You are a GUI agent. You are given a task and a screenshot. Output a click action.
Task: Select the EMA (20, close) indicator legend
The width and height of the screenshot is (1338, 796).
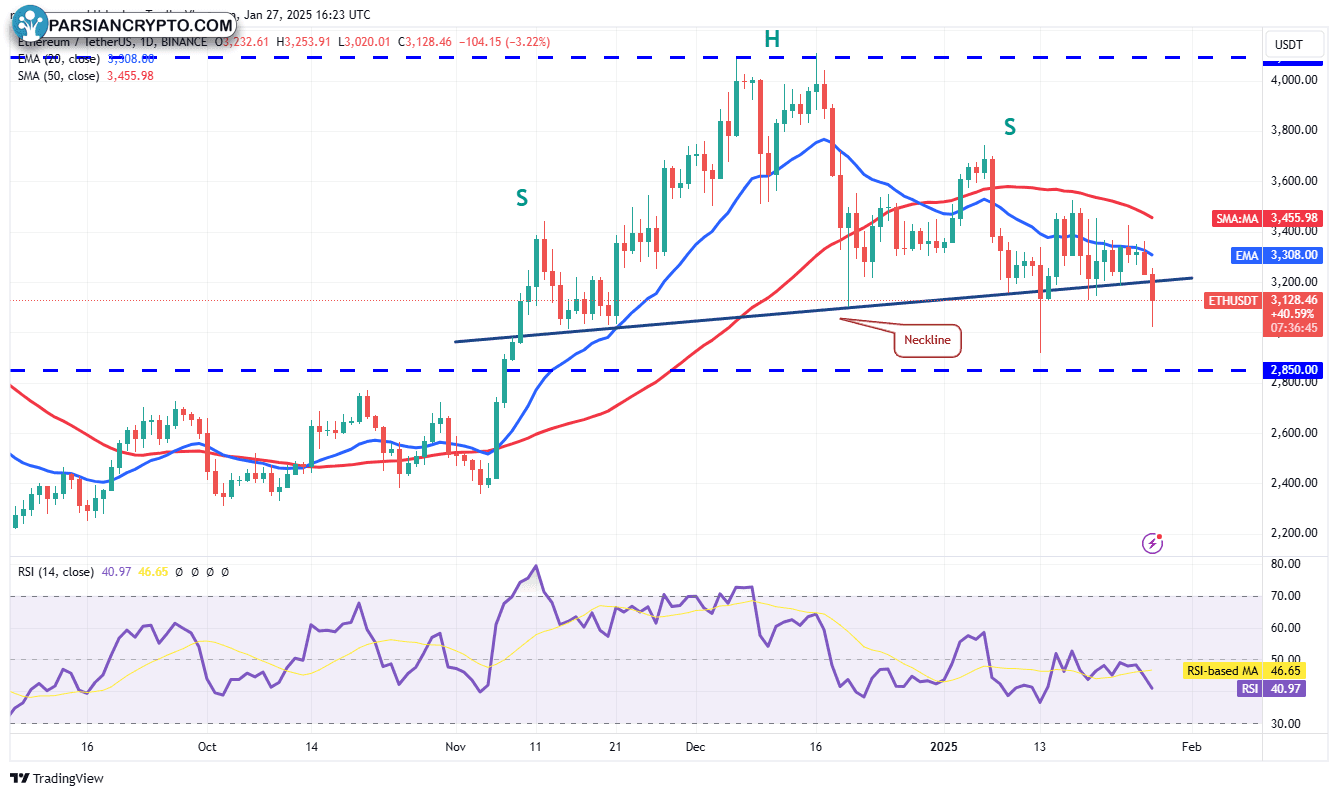click(x=57, y=60)
